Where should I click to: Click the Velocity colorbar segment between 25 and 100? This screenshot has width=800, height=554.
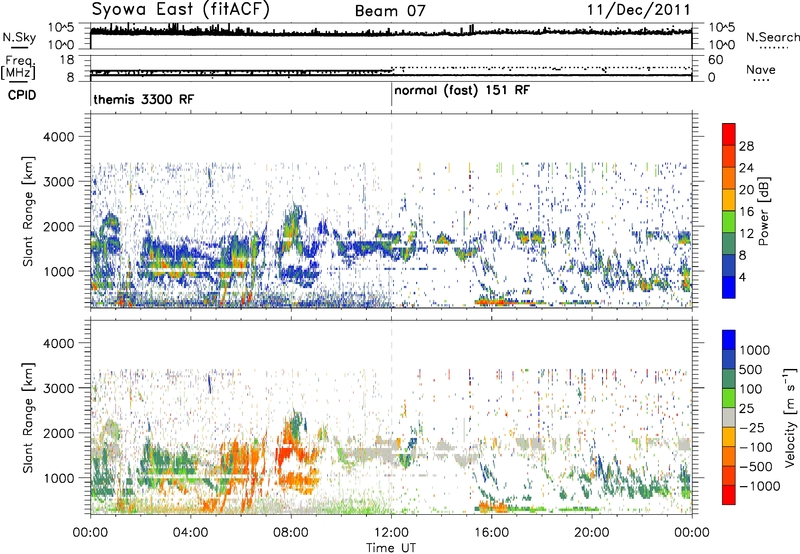pos(729,398)
